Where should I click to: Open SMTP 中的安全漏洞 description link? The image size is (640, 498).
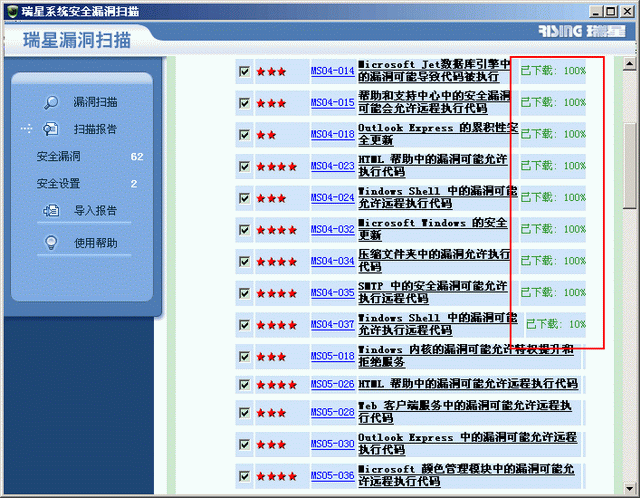click(x=433, y=292)
